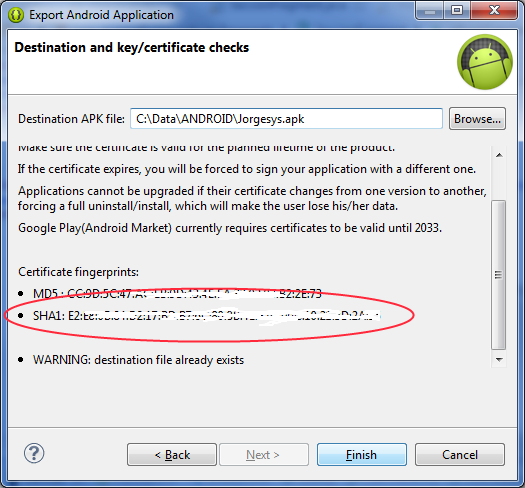Viewport: 525px width, 488px height.
Task: Click the disabled Next > button
Action: [x=264, y=455]
